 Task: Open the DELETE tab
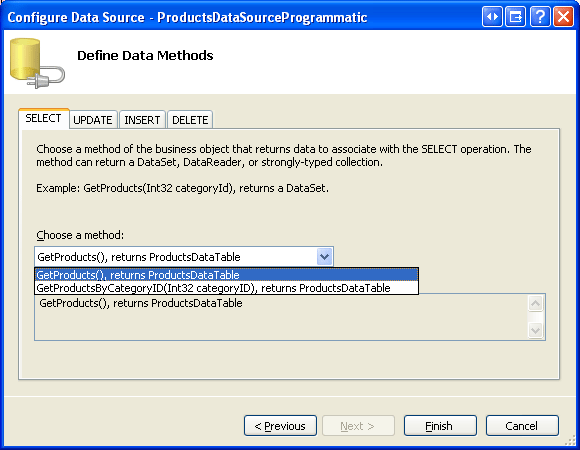click(190, 120)
